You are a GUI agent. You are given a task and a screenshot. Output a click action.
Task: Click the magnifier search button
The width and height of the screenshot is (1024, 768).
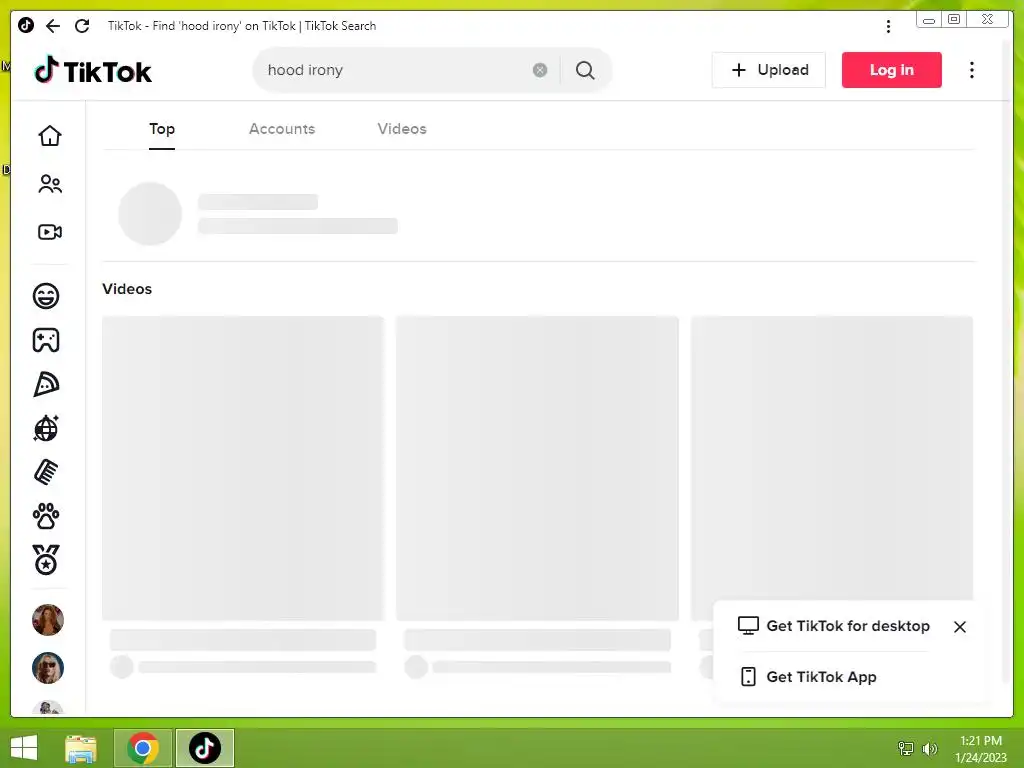click(x=585, y=70)
